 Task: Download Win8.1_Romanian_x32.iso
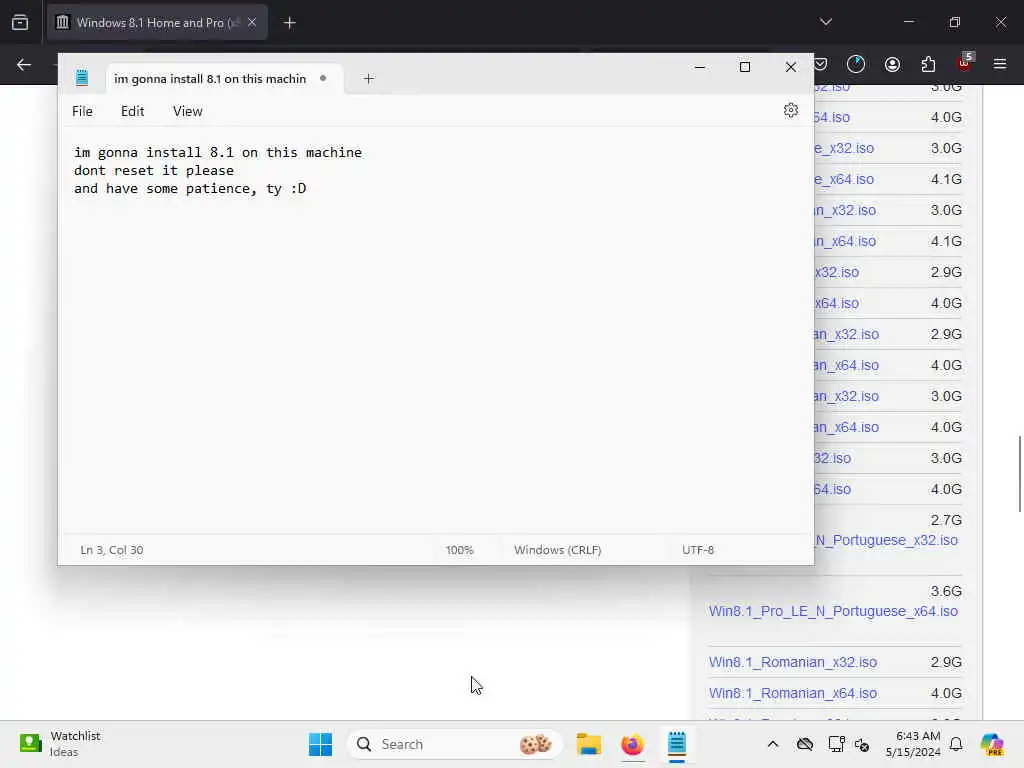792,662
